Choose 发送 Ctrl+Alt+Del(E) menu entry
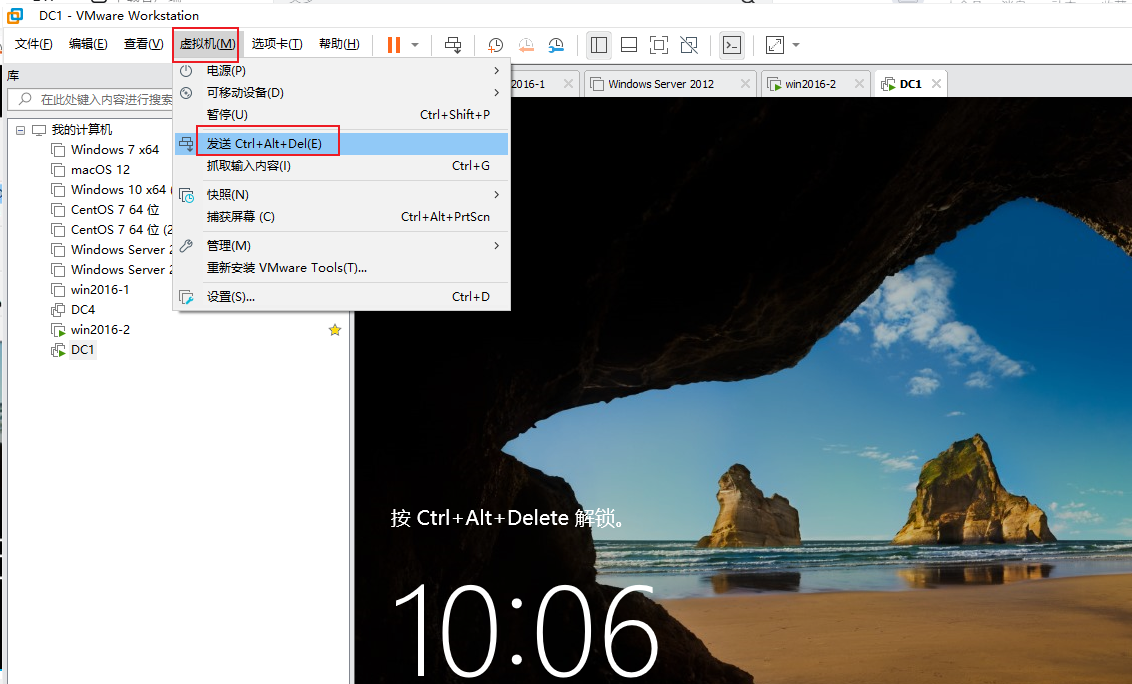This screenshot has width=1132, height=684. pyautogui.click(x=341, y=144)
